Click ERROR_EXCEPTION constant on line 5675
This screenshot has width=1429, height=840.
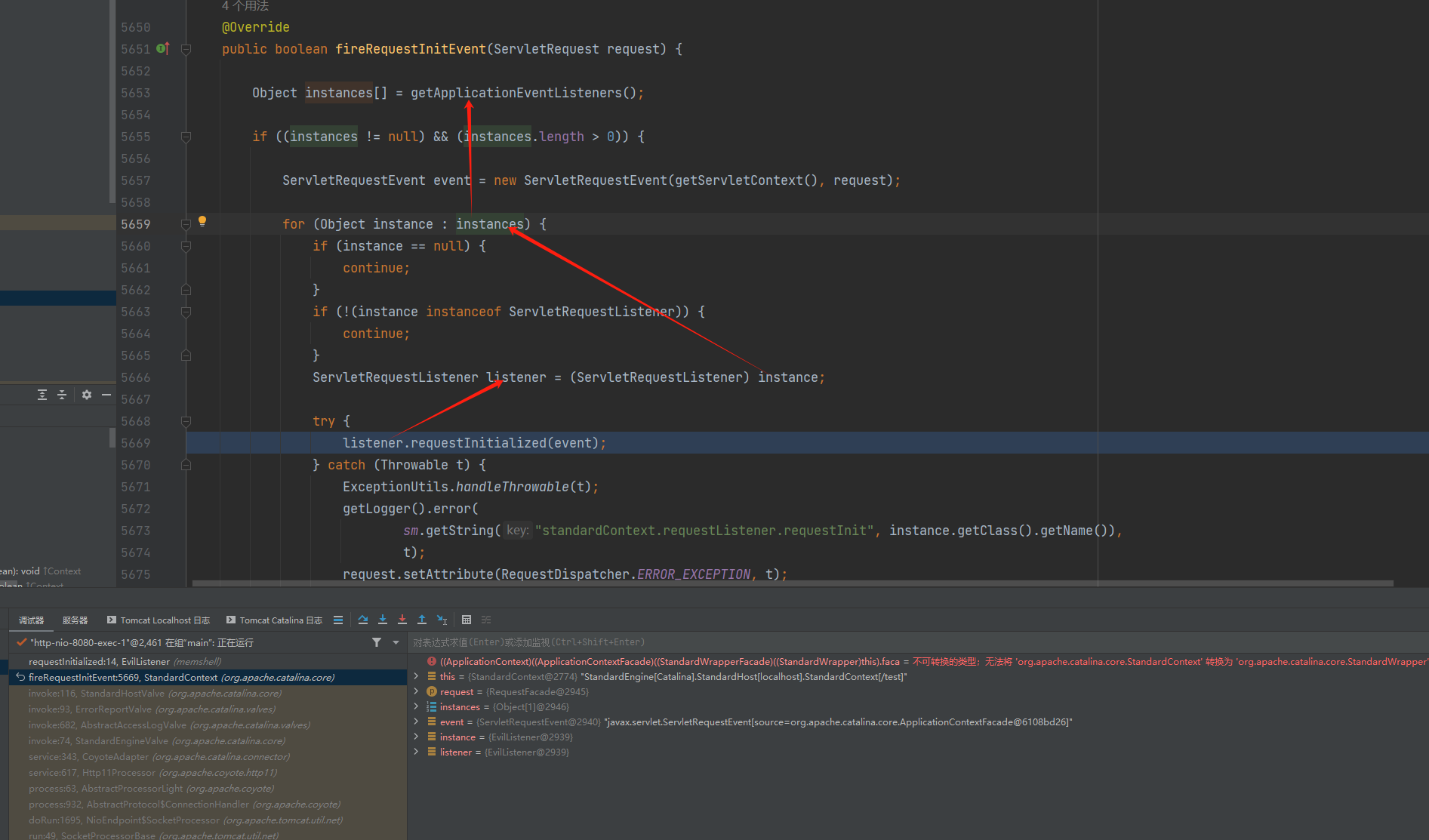click(x=694, y=574)
